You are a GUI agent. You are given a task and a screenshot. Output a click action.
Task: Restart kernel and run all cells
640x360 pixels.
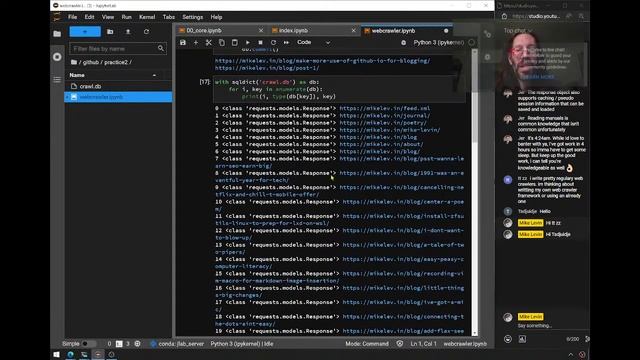tap(287, 42)
